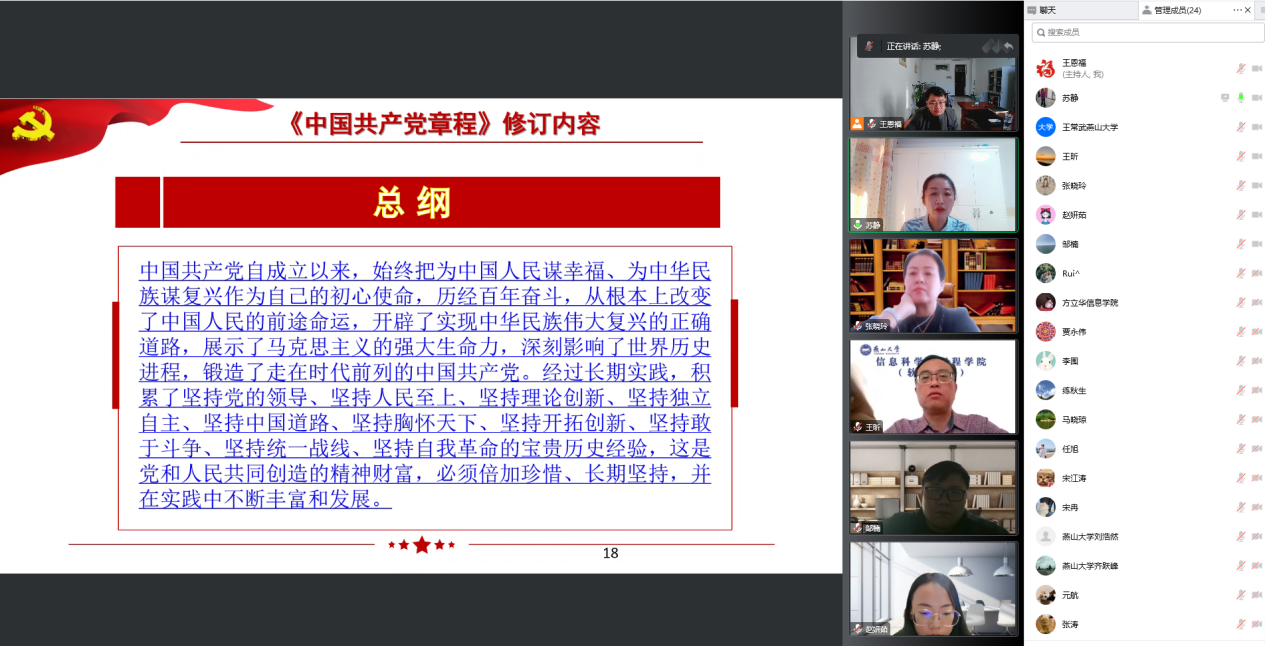The width and height of the screenshot is (1265, 646).
Task: Click the underlined 总纲 paragraph text link
Action: point(425,384)
